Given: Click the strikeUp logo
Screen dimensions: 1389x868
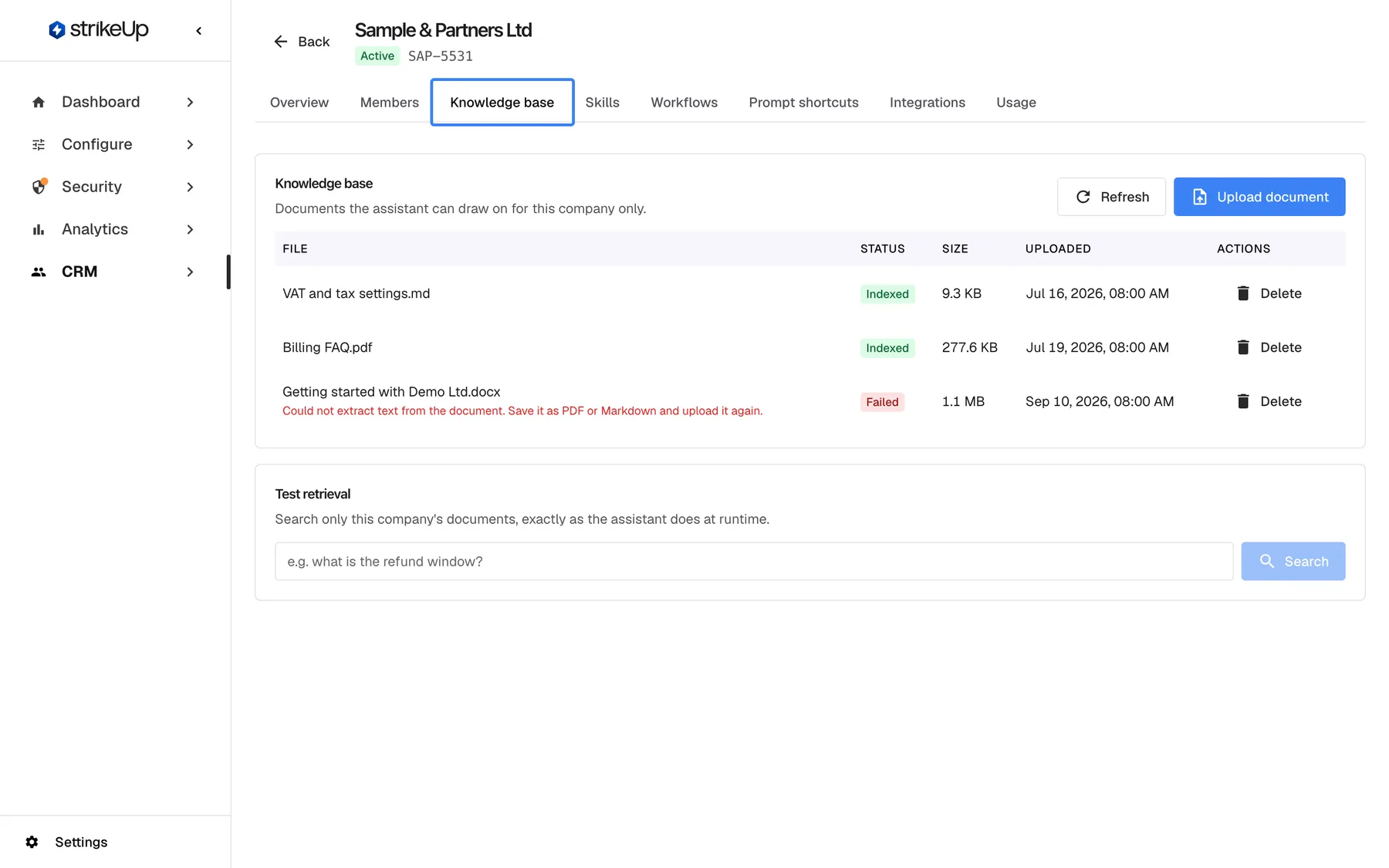Looking at the screenshot, I should [98, 29].
